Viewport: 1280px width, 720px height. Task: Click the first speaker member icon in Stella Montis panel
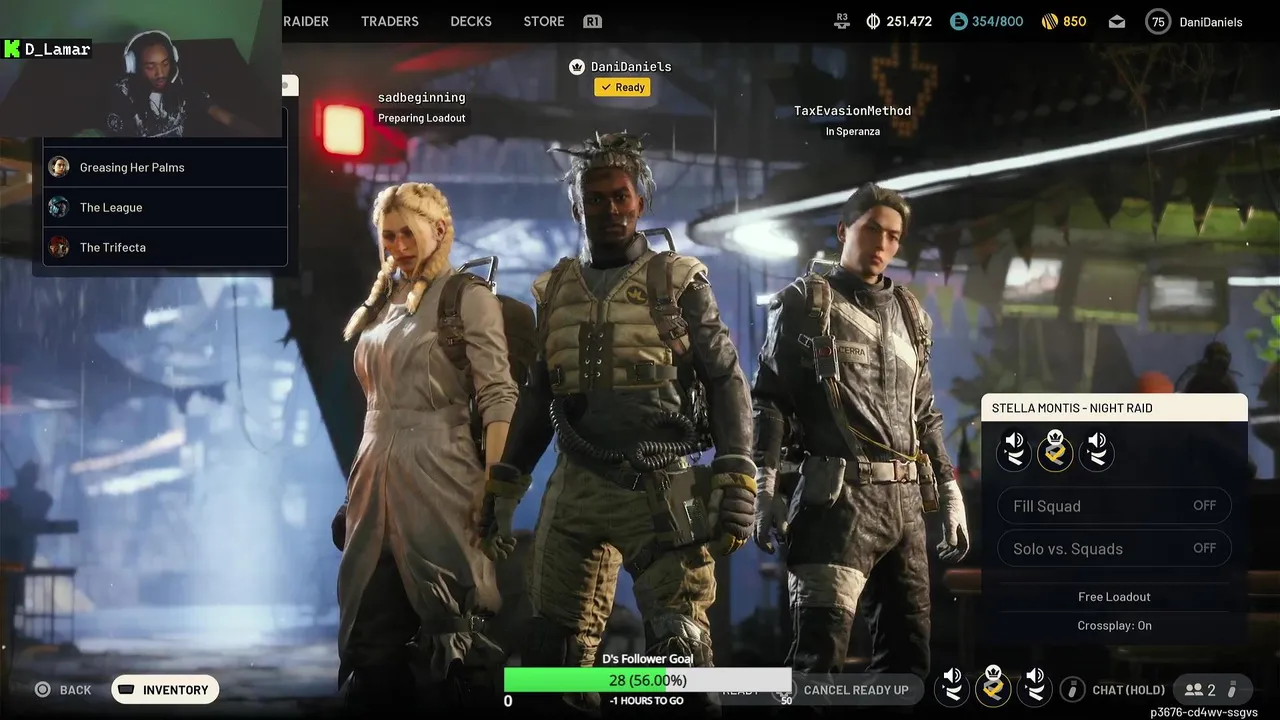point(1014,451)
